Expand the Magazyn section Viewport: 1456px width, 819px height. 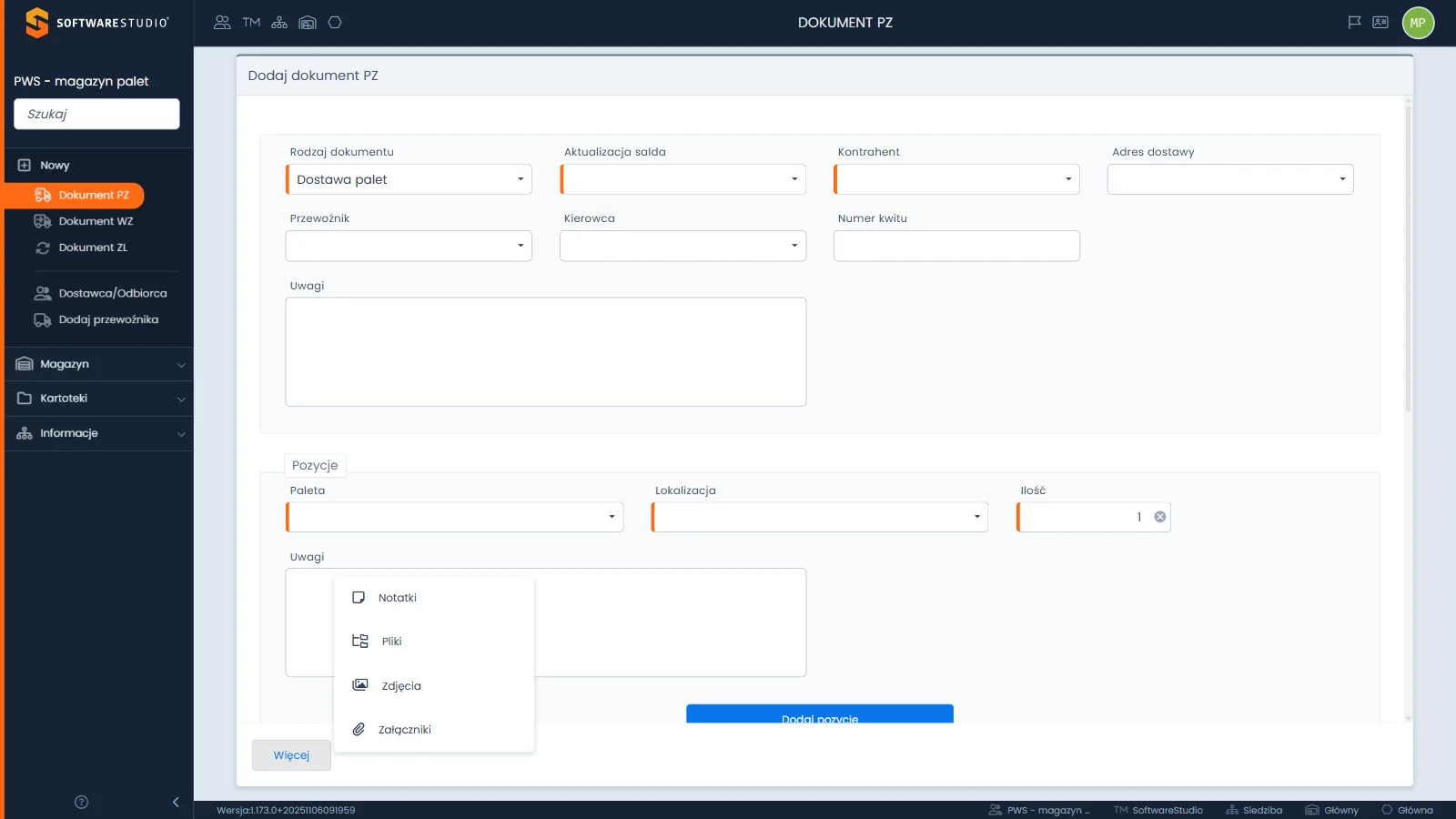100,364
